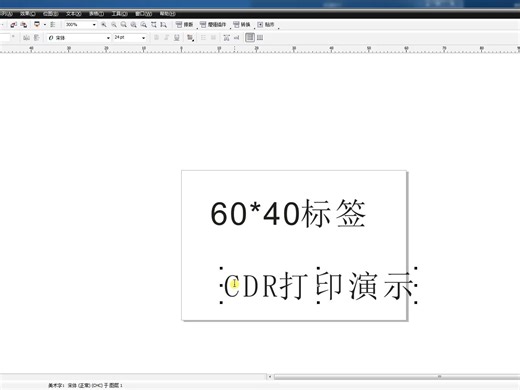Toggle the drop cap icon
The image size is (520, 390).
[x=213, y=38]
